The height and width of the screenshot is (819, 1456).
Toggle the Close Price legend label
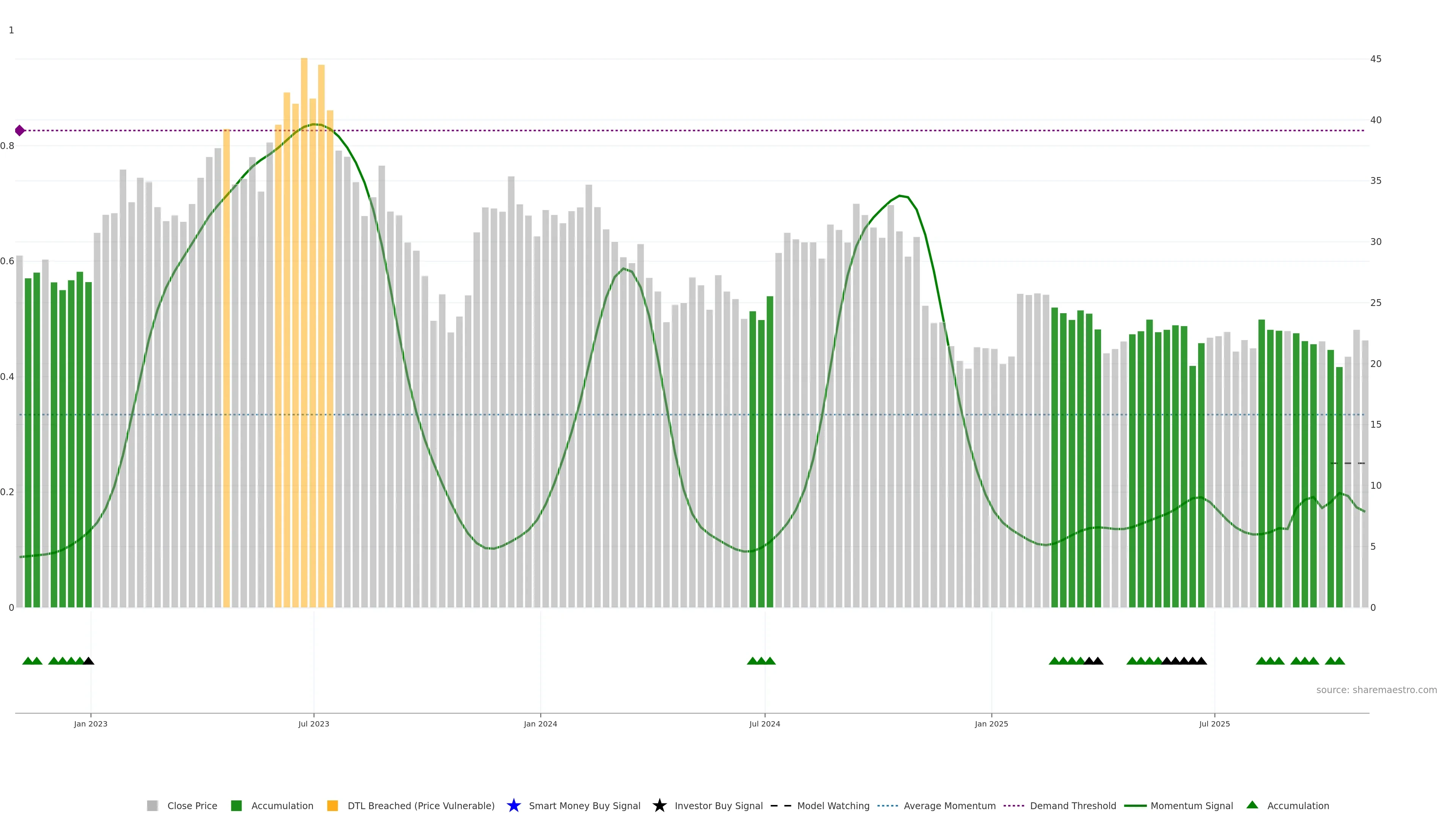[x=192, y=805]
